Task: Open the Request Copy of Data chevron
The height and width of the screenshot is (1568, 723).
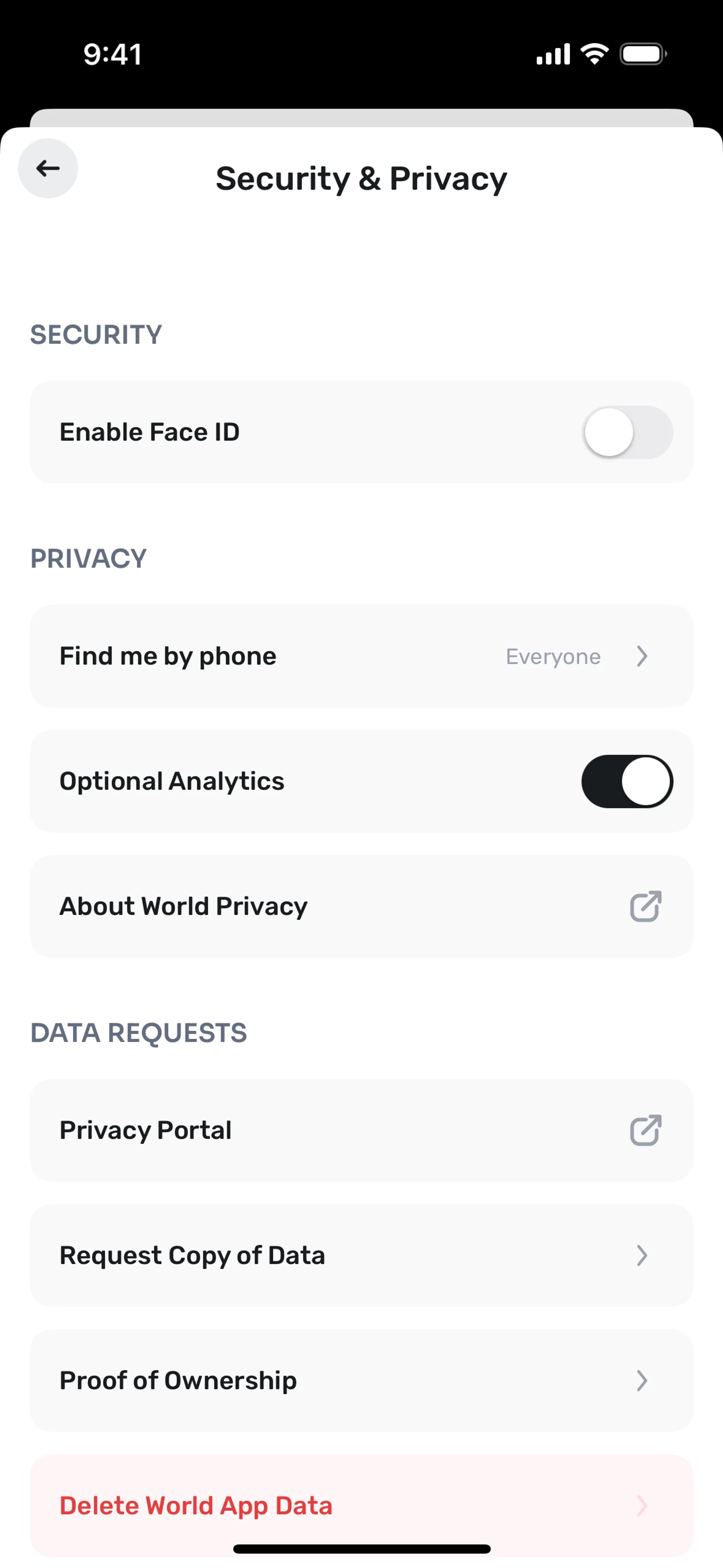Action: [x=642, y=1255]
